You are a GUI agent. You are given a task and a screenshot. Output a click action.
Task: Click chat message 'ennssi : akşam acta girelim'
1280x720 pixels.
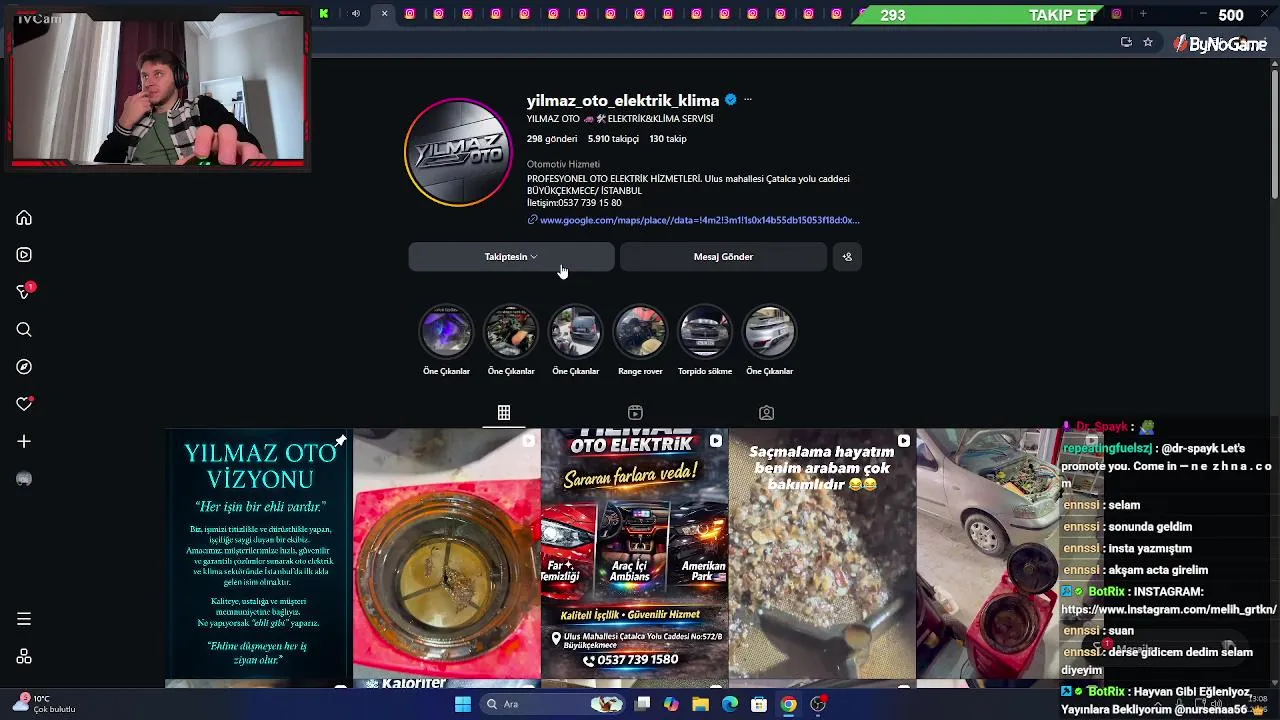1135,570
